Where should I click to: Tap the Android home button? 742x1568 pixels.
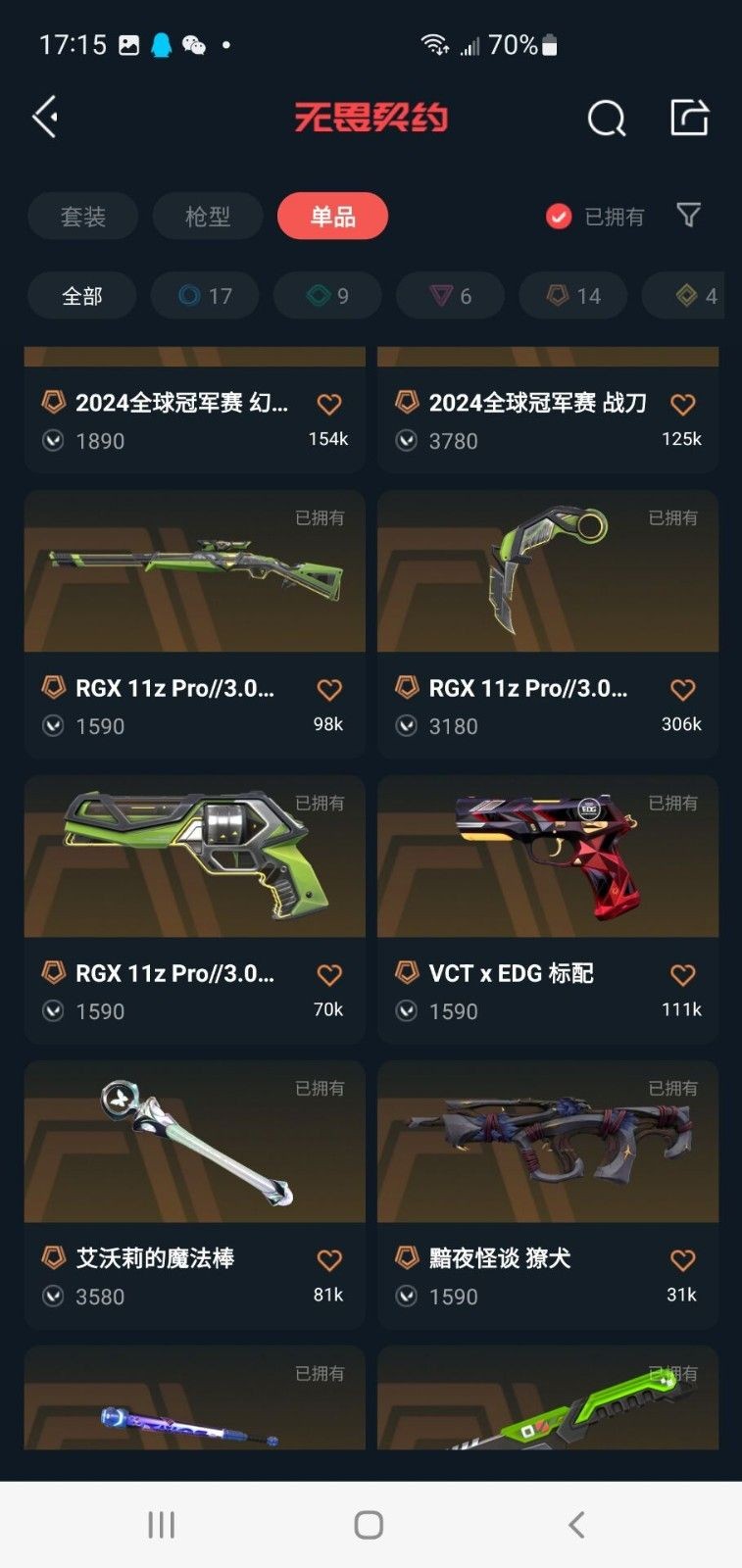point(369,1525)
